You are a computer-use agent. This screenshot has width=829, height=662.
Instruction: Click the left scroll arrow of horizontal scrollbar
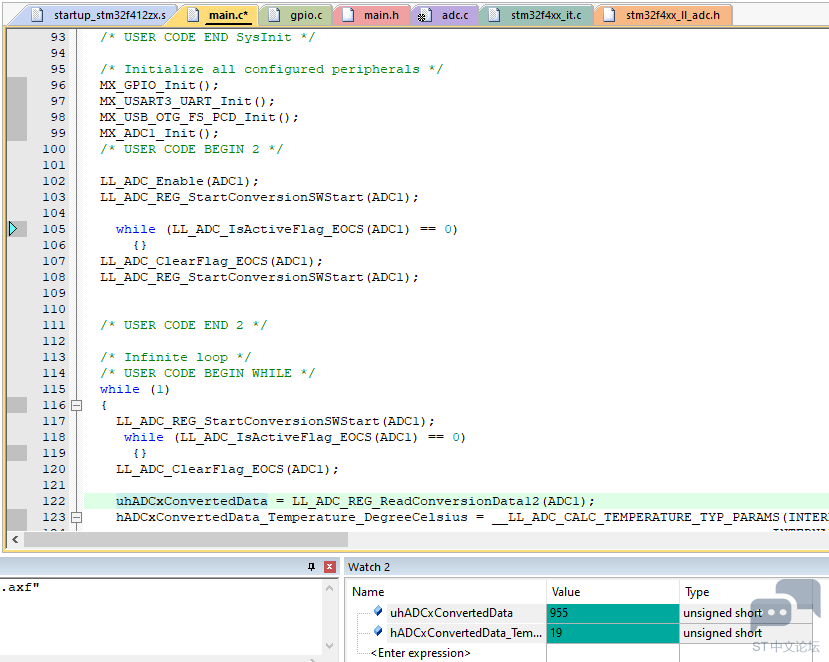pos(15,540)
